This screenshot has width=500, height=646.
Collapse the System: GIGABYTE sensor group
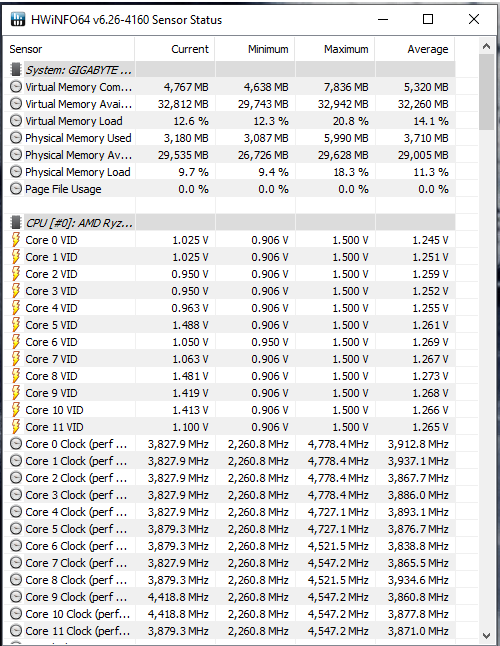(78, 70)
